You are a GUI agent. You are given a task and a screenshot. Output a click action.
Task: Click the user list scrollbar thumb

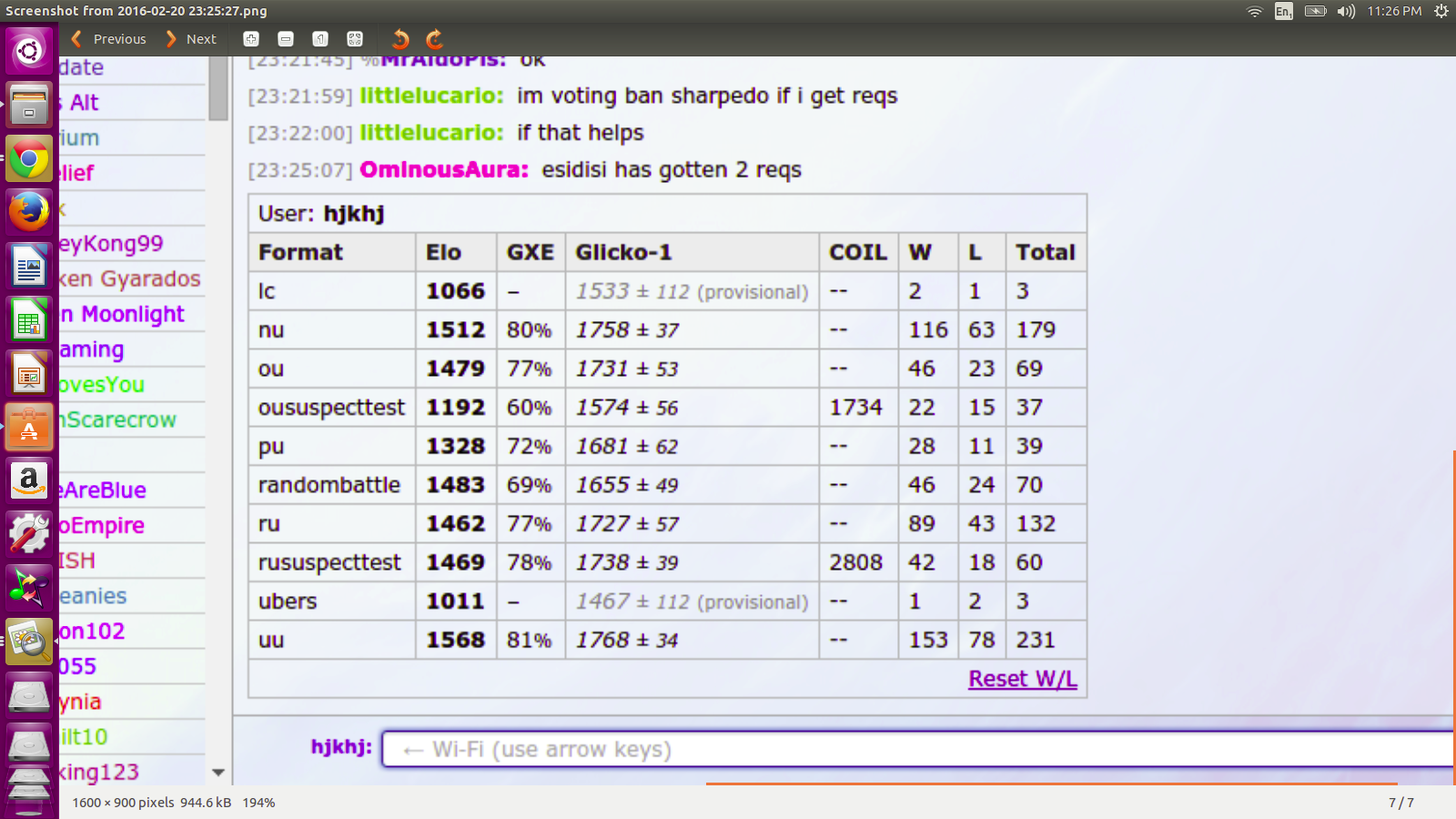coord(217,88)
